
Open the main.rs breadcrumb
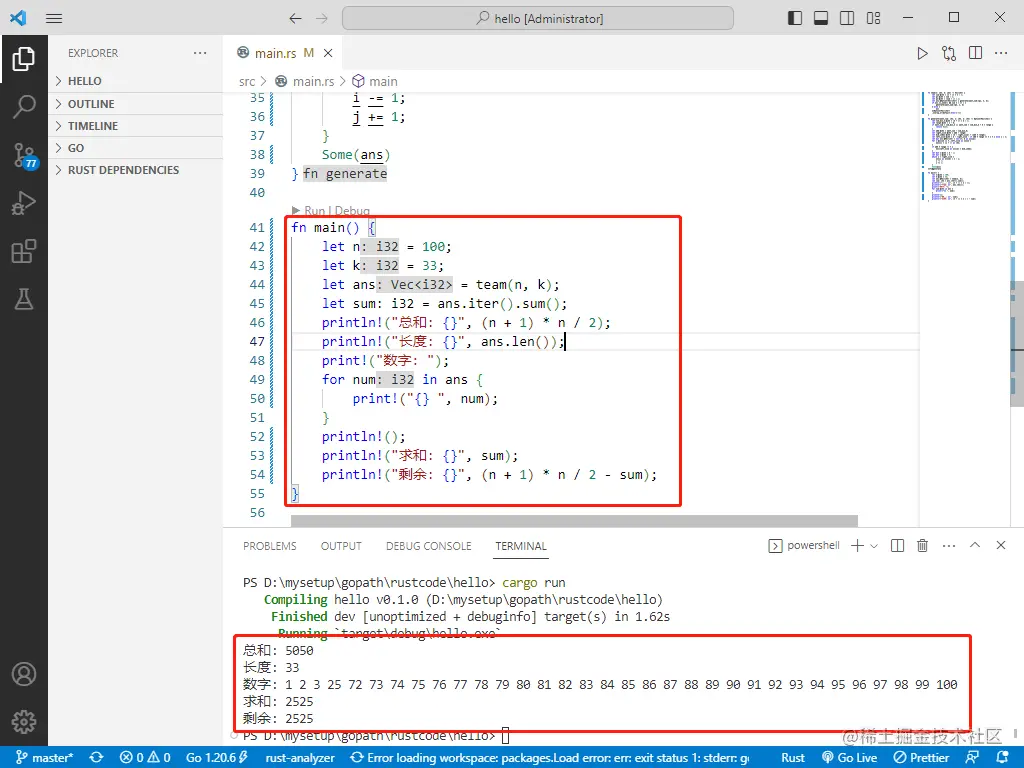[305, 81]
